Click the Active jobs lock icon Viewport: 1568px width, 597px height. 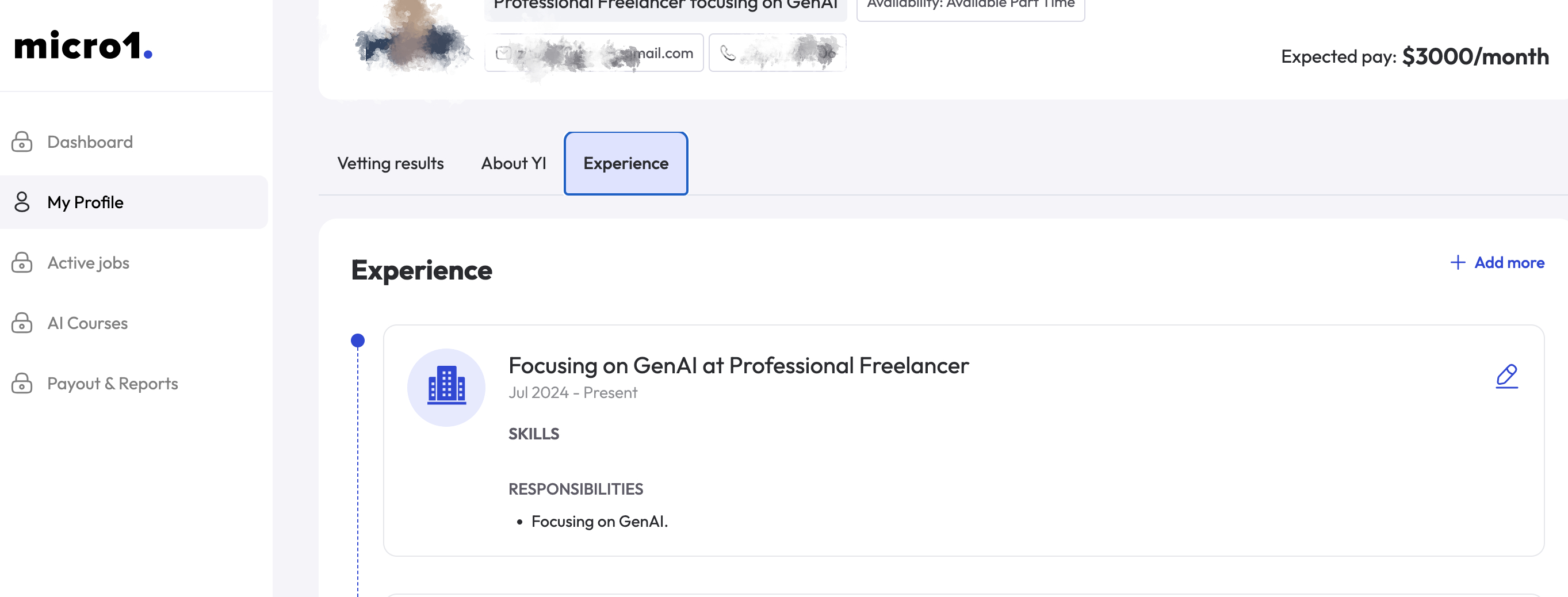pos(22,263)
